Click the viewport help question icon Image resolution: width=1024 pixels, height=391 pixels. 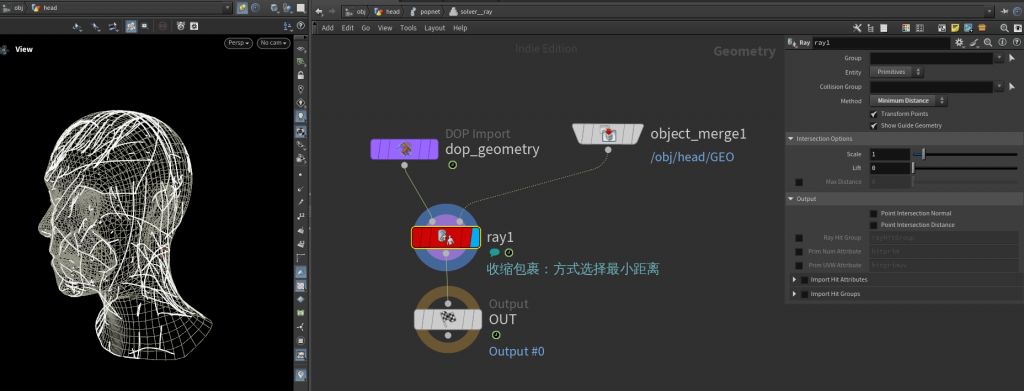pyautogui.click(x=300, y=26)
